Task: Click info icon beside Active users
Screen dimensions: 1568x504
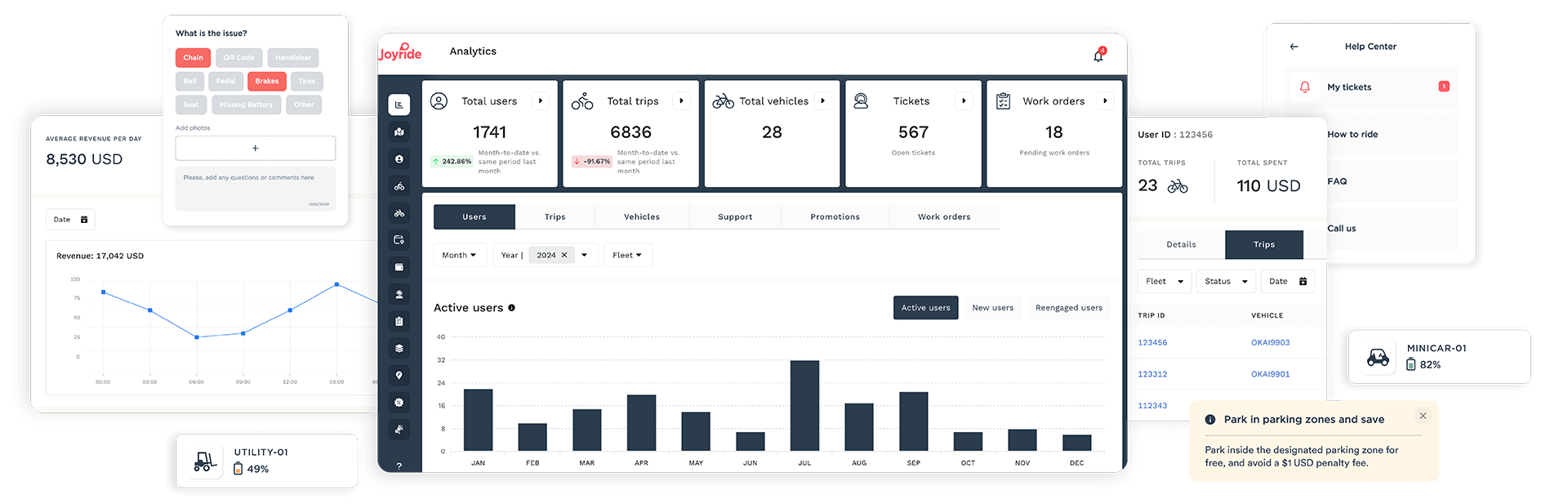Action: click(x=512, y=308)
